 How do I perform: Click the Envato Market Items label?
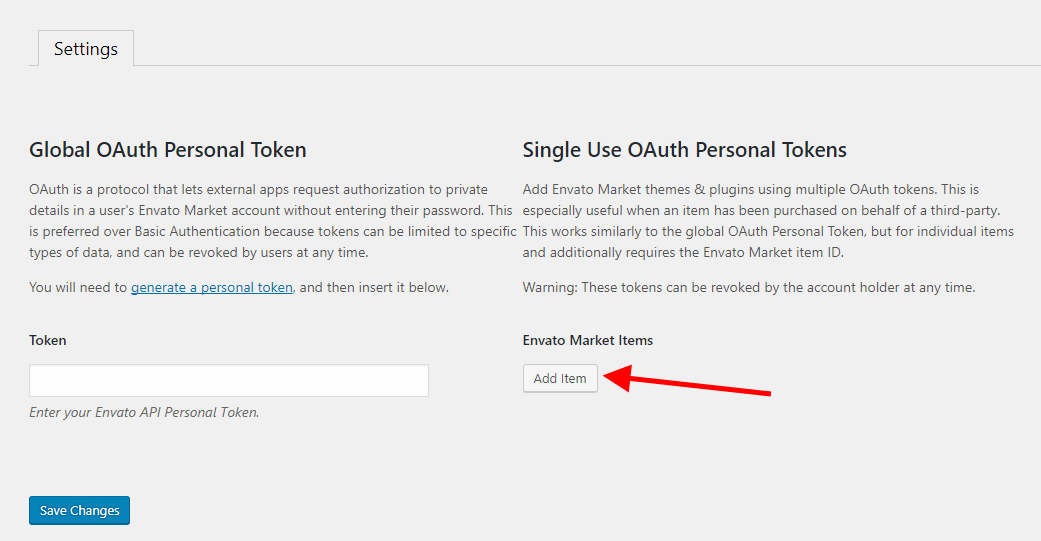click(x=587, y=340)
